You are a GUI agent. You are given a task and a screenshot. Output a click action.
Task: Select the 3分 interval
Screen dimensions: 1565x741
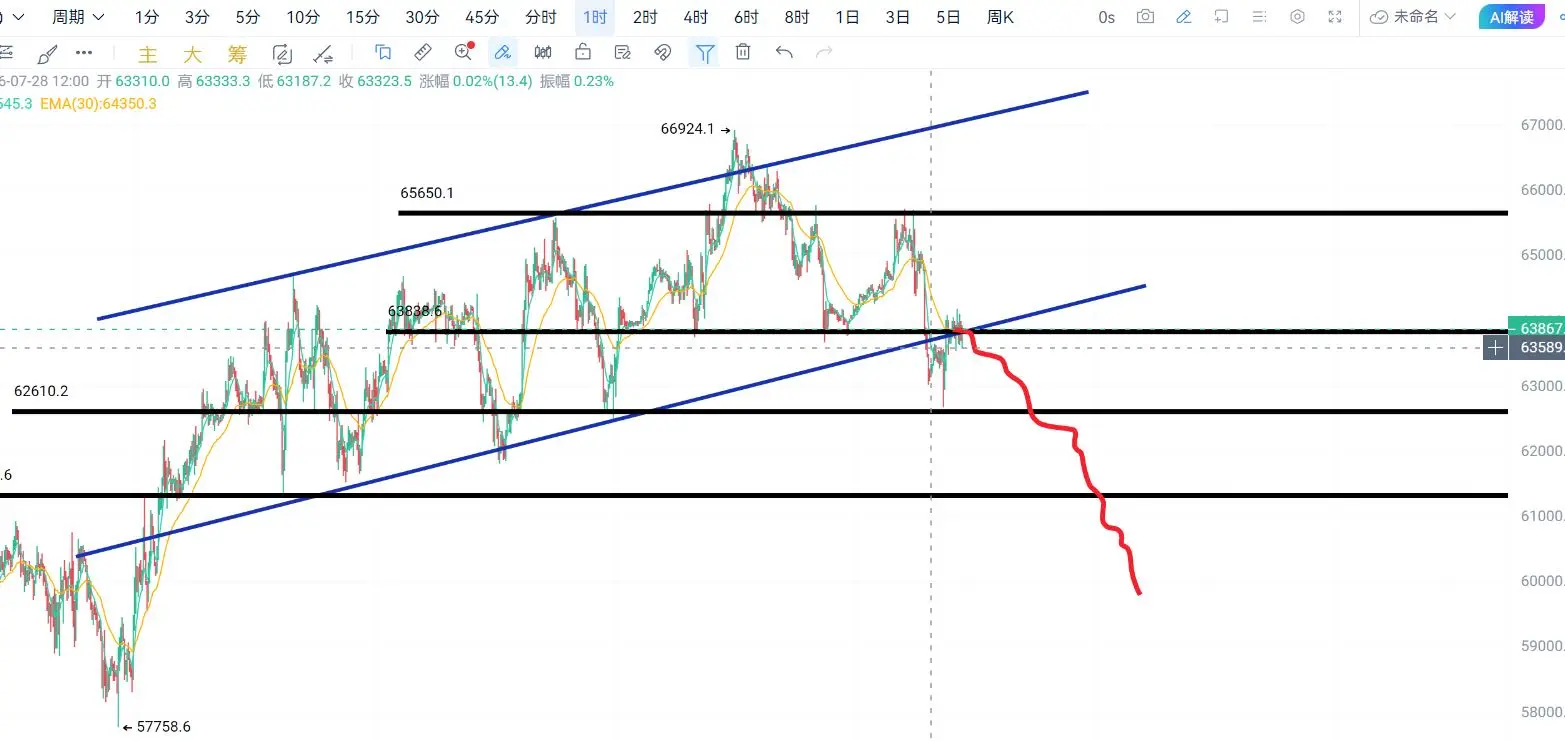[197, 17]
